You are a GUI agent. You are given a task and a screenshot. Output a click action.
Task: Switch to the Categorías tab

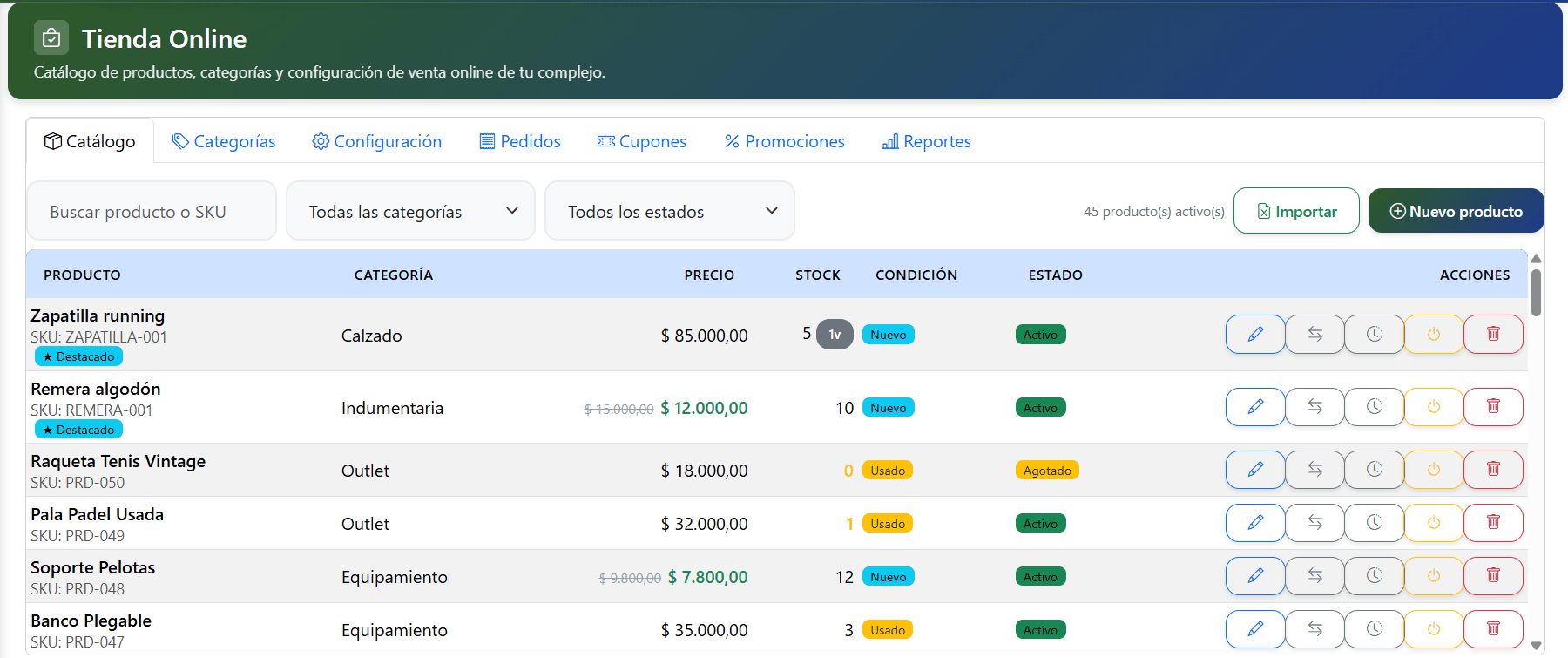(224, 141)
